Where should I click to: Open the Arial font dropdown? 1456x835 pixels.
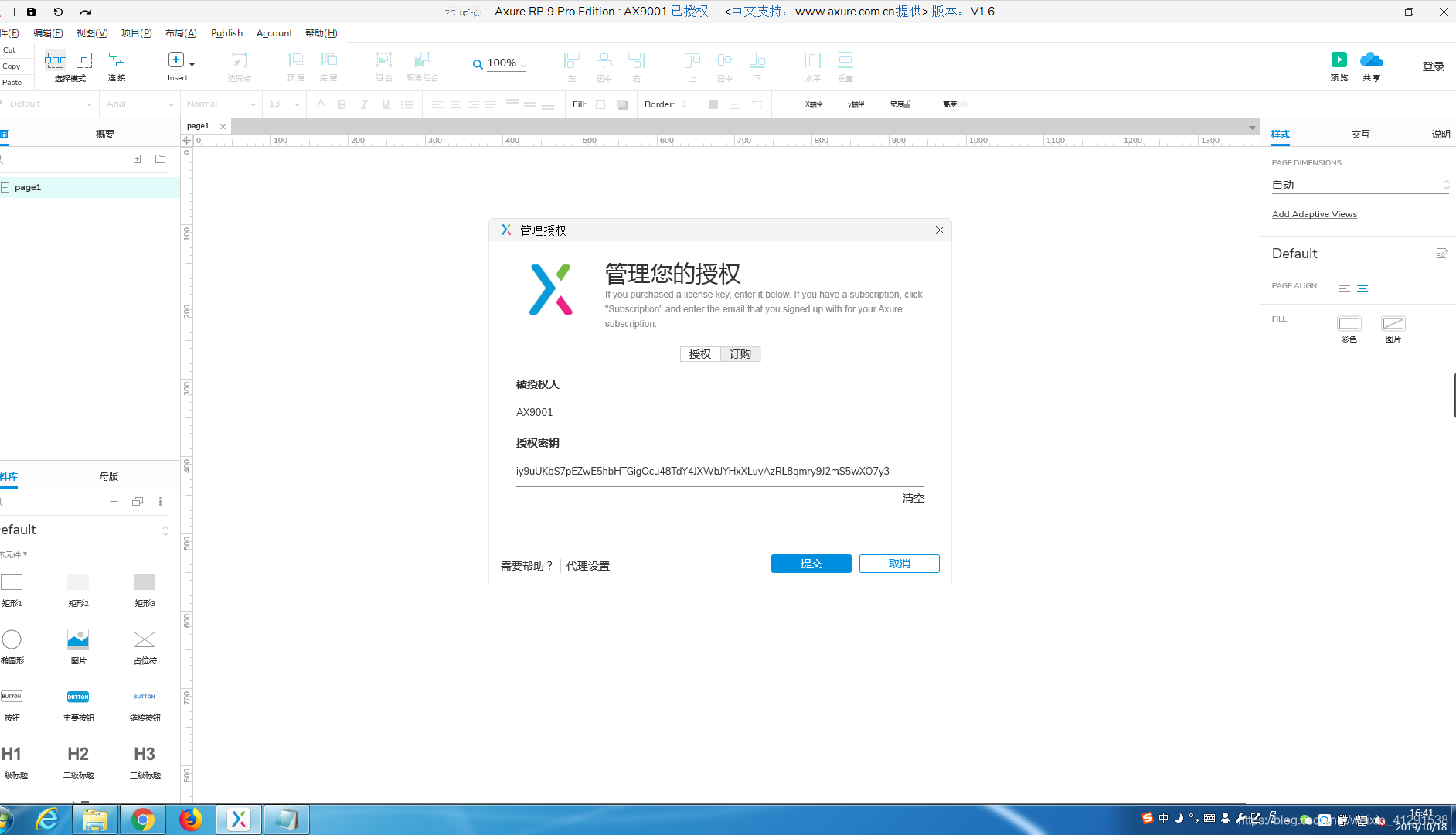[140, 104]
